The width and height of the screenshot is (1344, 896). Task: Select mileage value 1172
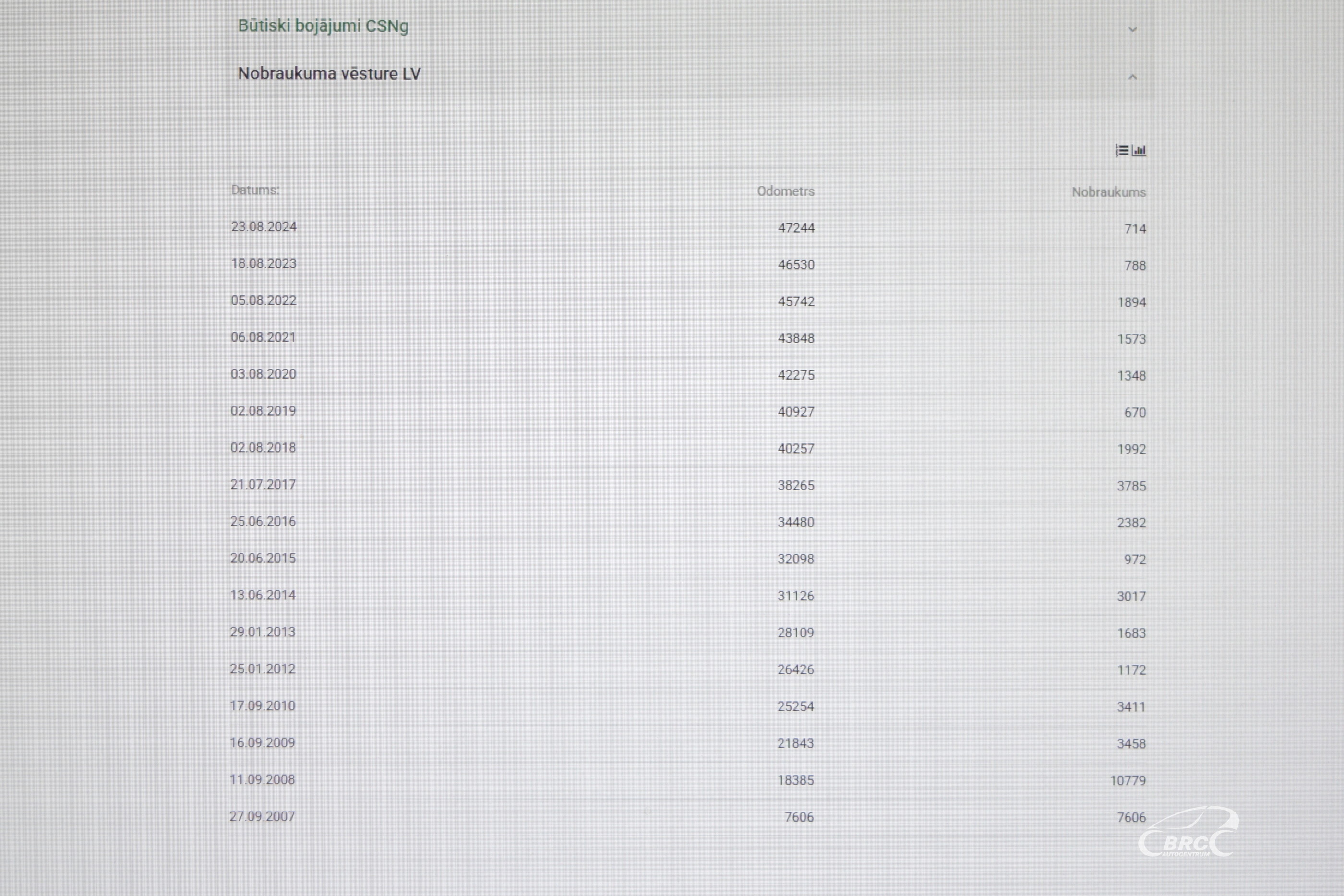tap(1131, 670)
